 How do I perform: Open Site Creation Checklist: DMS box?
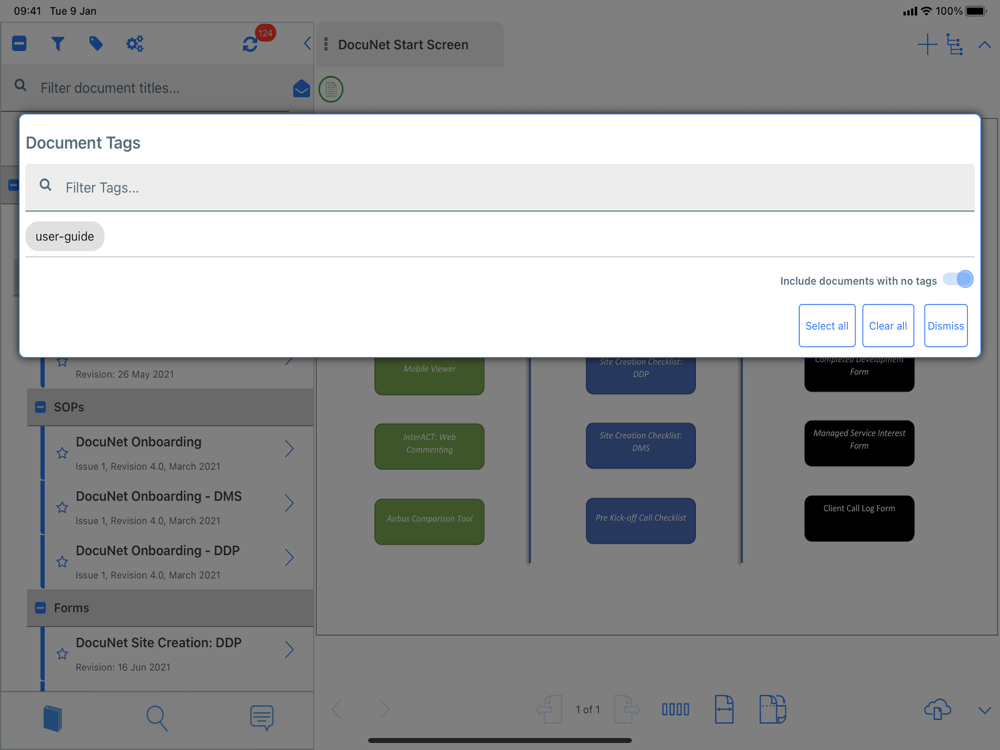point(640,445)
